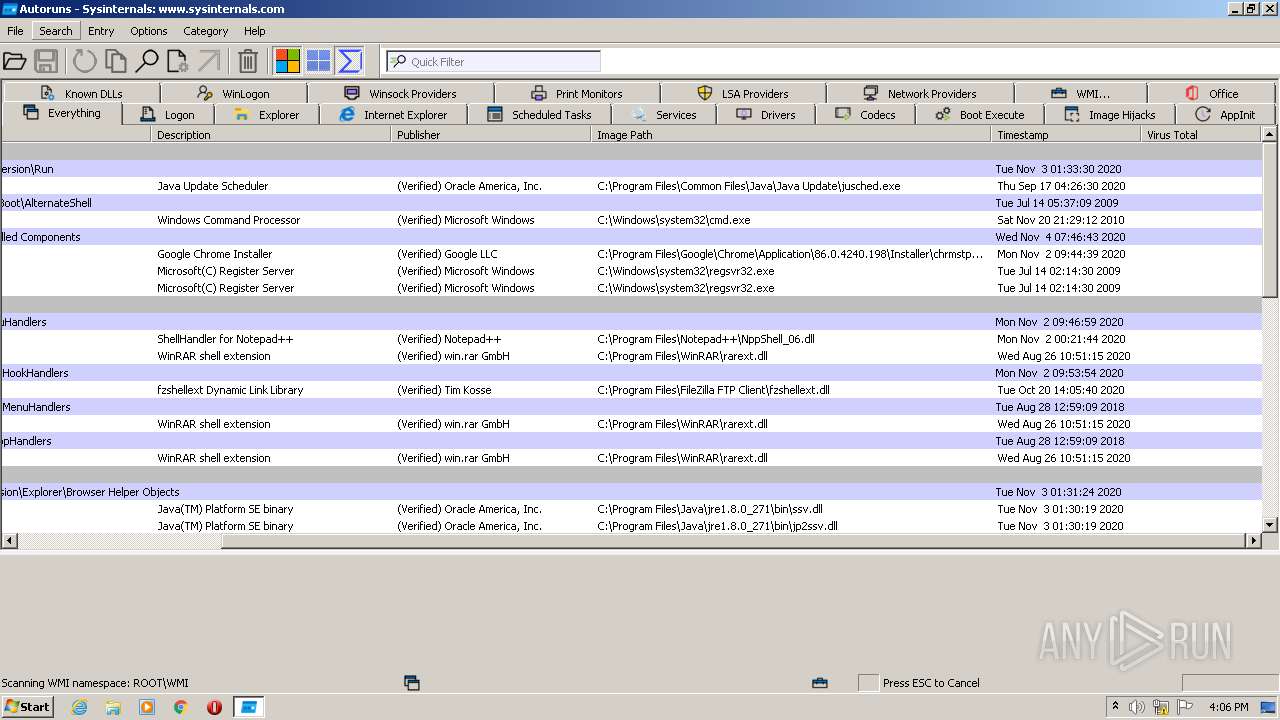Click the (Verified) Tim Kosse publisher cell
This screenshot has width=1280, height=720.
(446, 390)
